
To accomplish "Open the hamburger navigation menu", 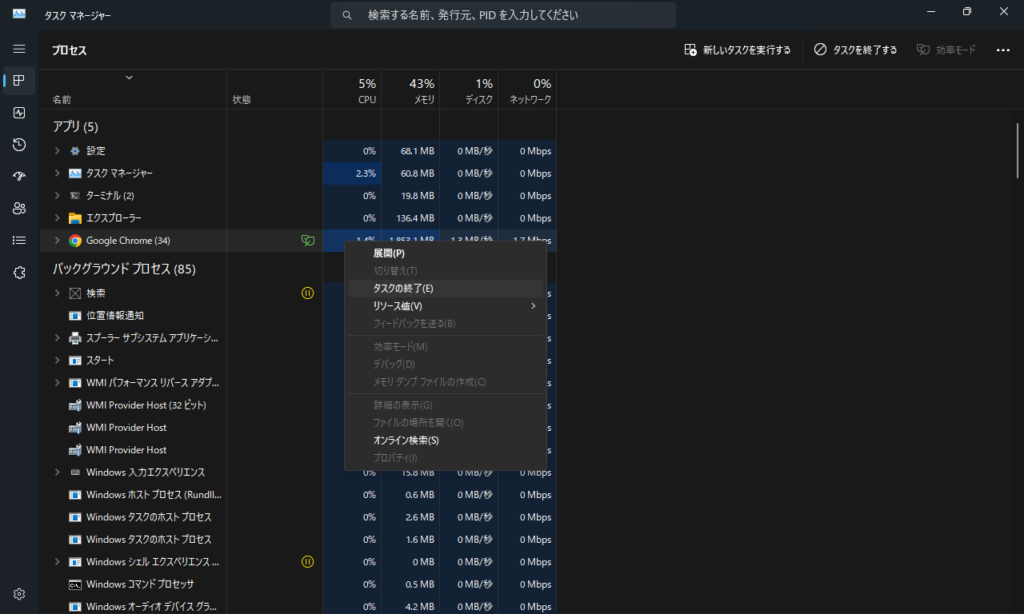I will [x=19, y=49].
